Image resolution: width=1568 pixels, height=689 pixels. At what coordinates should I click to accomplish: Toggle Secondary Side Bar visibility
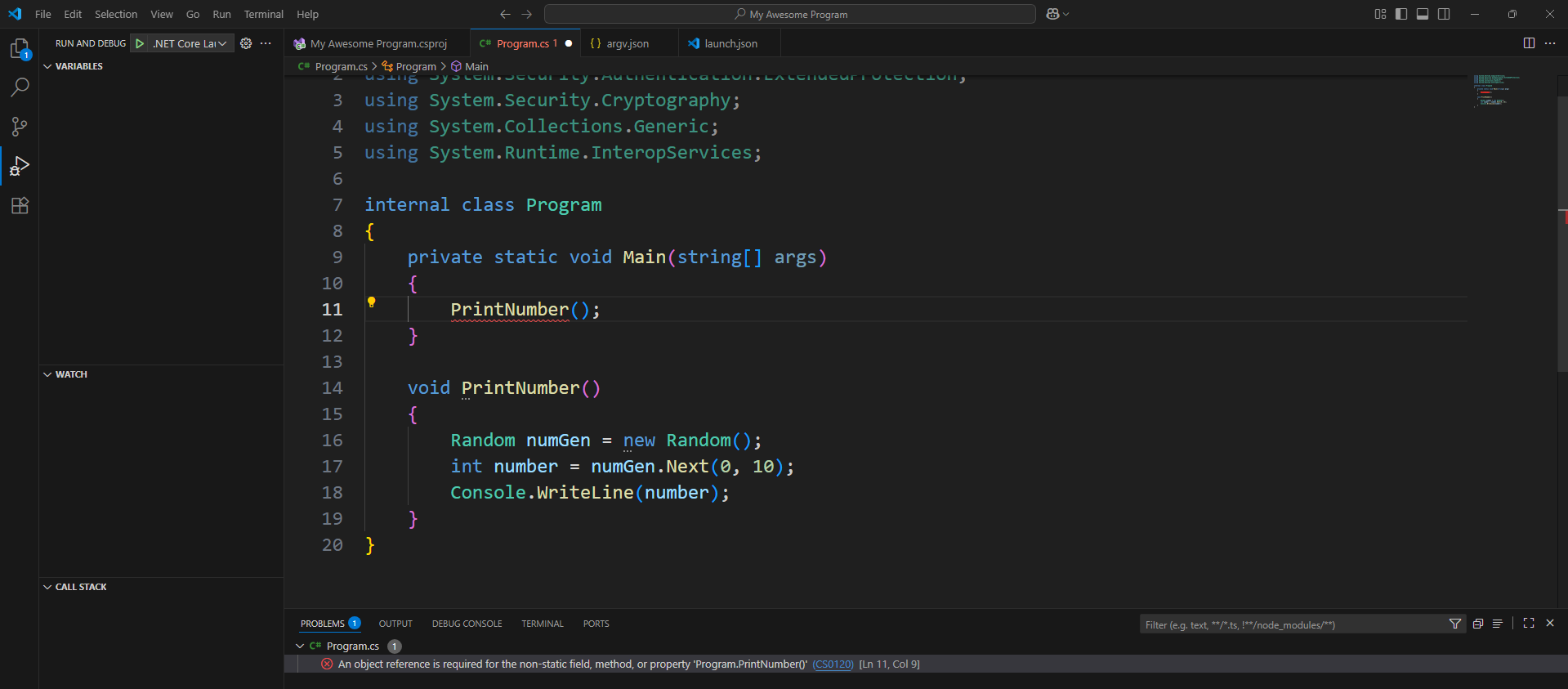coord(1444,14)
